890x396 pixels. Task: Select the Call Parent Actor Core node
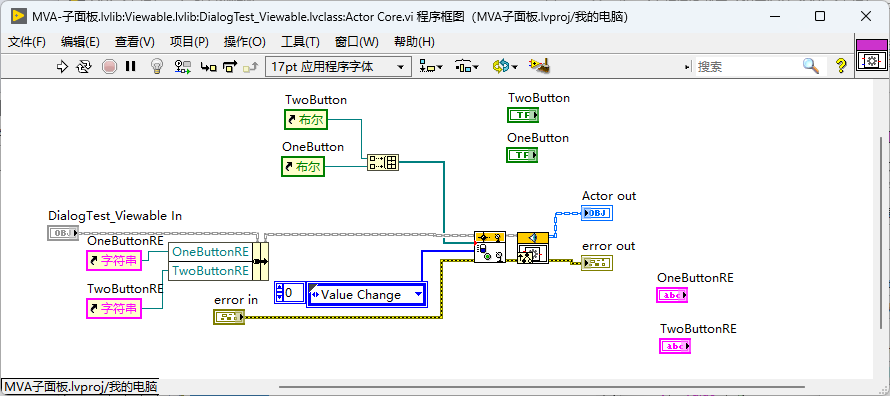[533, 247]
